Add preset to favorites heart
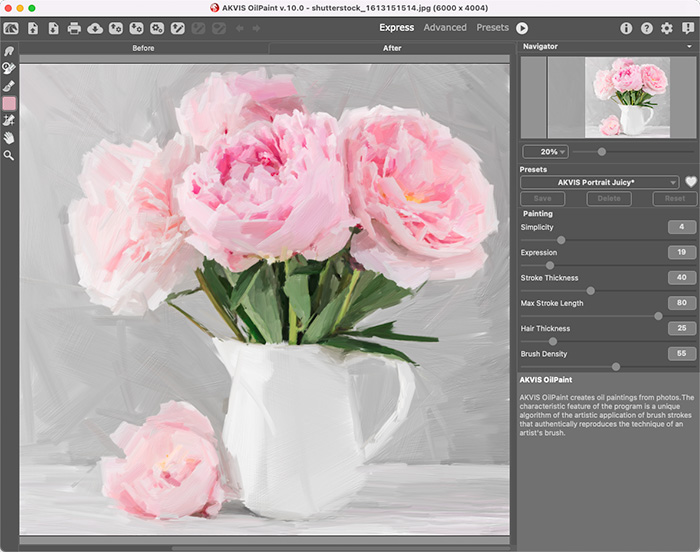 point(689,182)
